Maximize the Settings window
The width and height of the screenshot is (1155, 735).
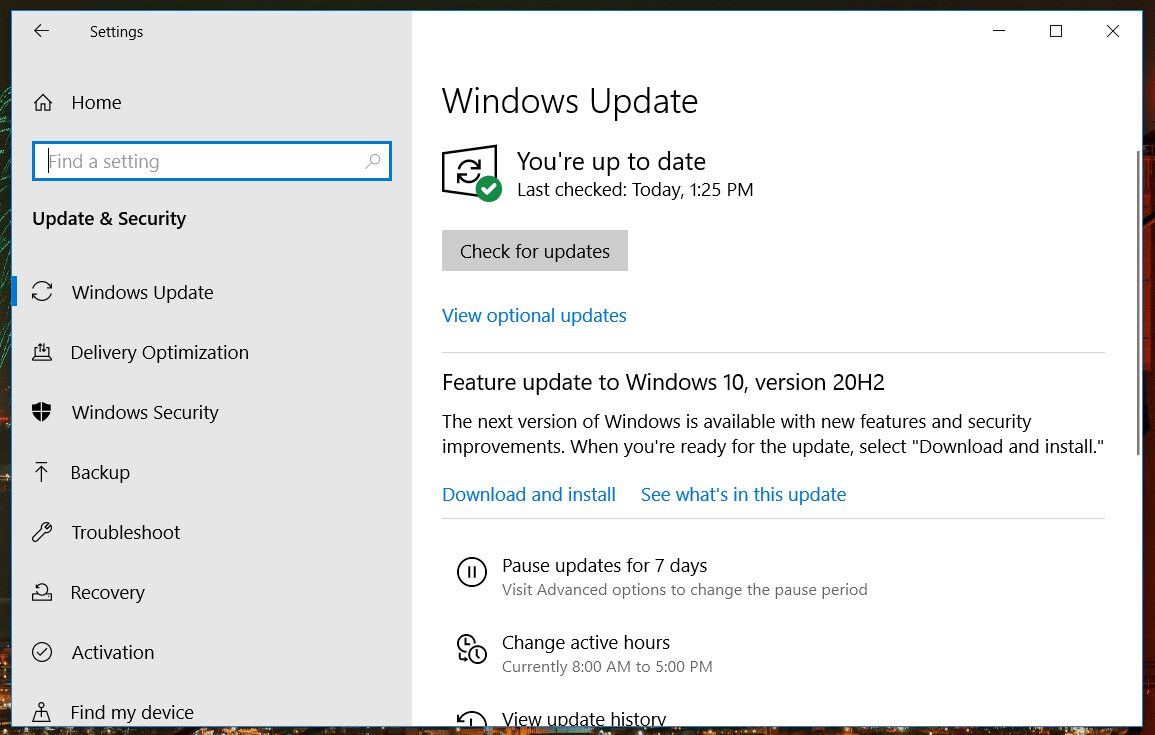click(1056, 31)
